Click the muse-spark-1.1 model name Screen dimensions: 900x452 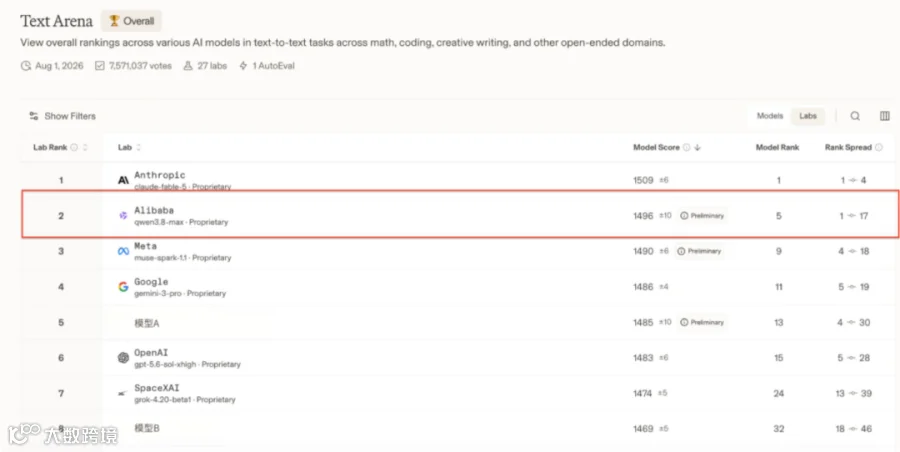pos(160,258)
